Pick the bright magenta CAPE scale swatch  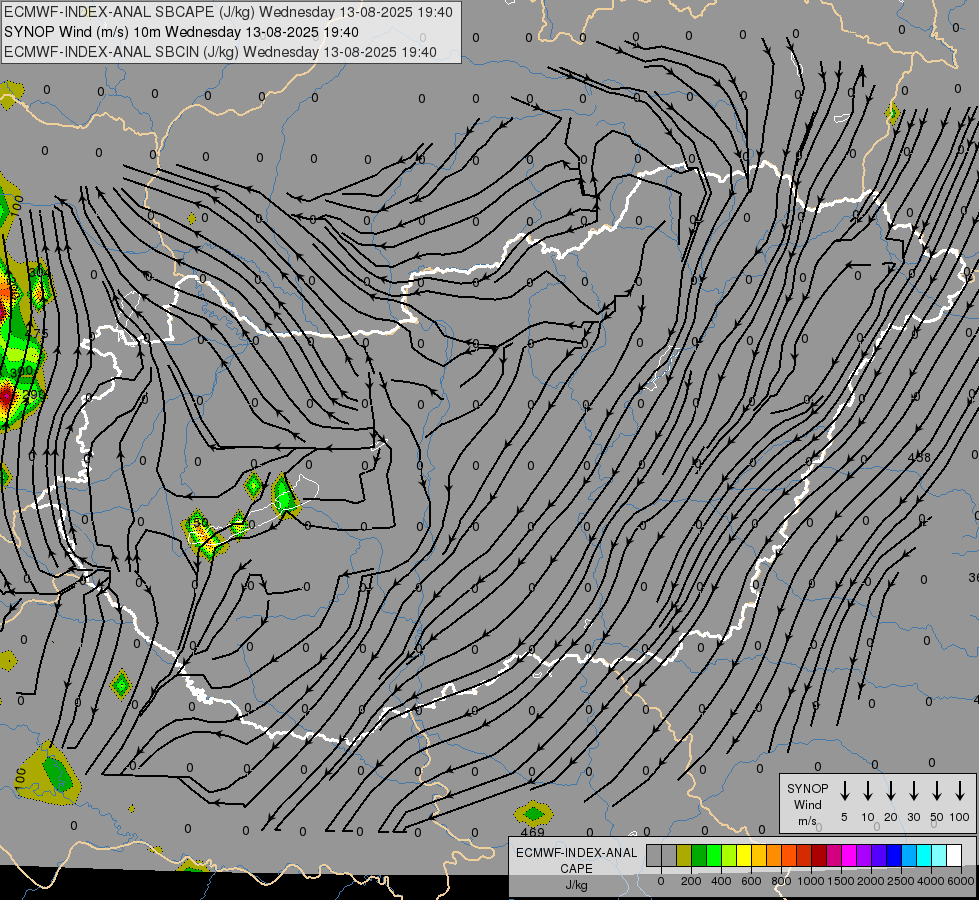(849, 856)
